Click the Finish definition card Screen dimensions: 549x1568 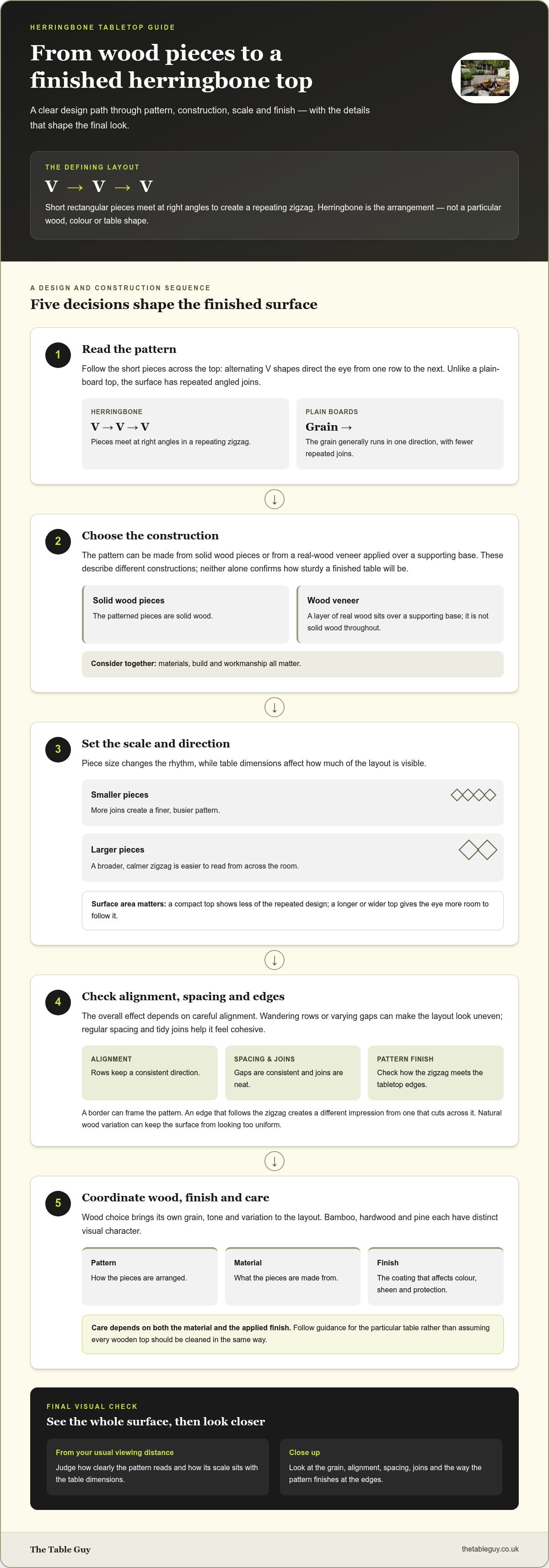pos(436,1276)
